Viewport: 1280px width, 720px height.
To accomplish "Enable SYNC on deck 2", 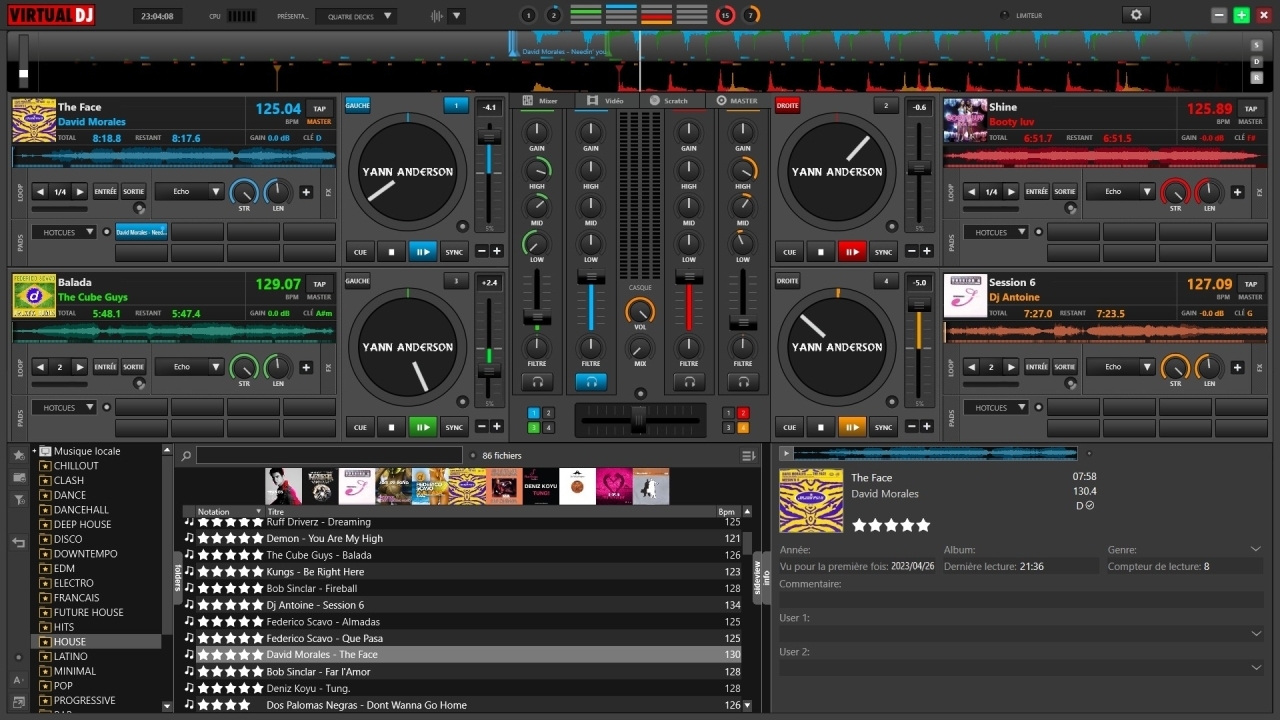I will (883, 252).
